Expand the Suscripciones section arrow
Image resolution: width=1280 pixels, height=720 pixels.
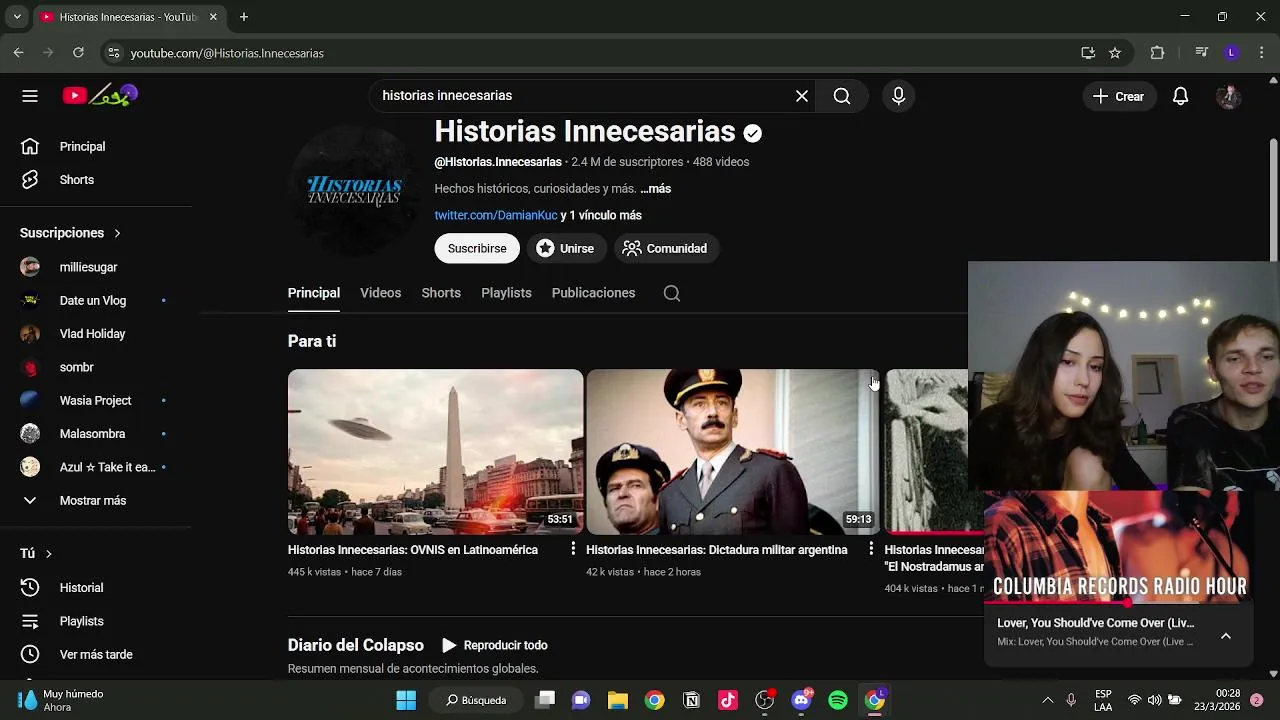[x=117, y=233]
